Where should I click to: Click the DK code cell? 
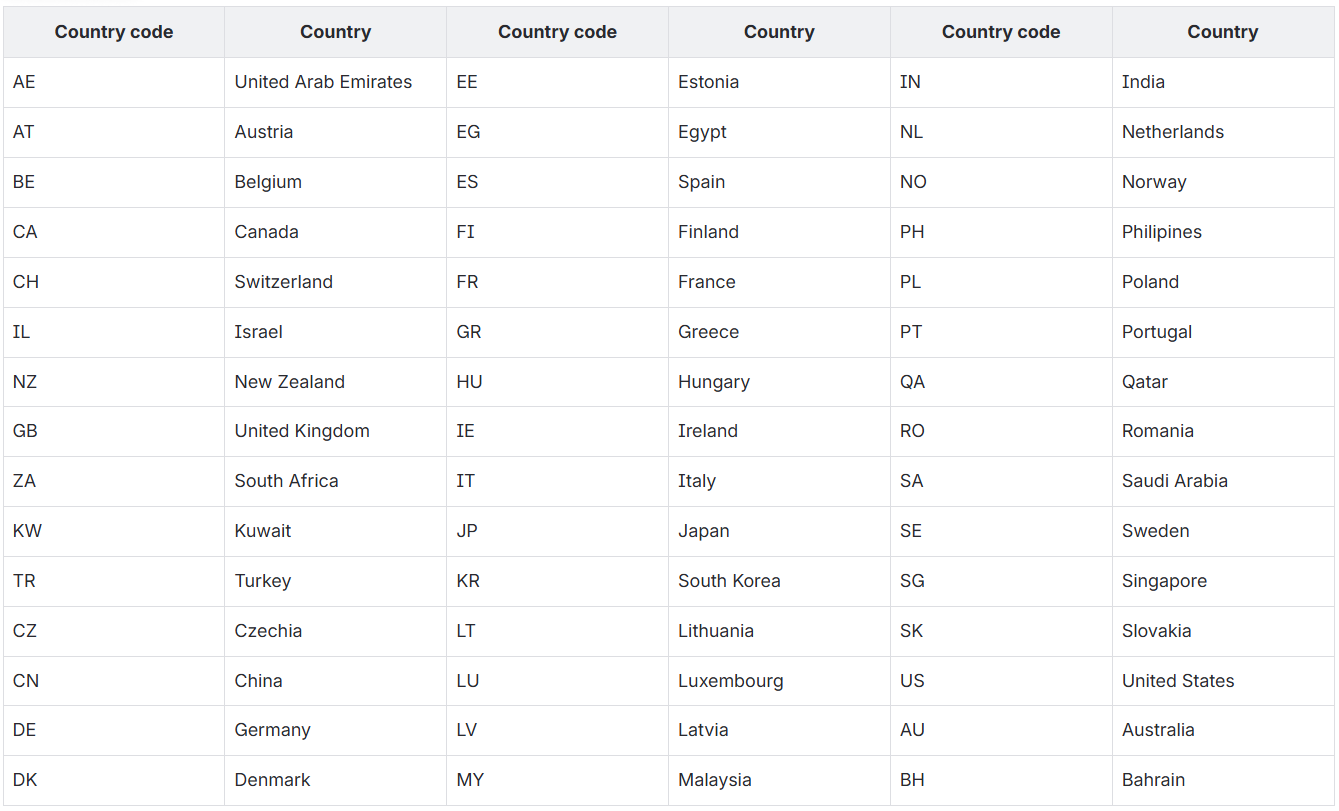[25, 780]
